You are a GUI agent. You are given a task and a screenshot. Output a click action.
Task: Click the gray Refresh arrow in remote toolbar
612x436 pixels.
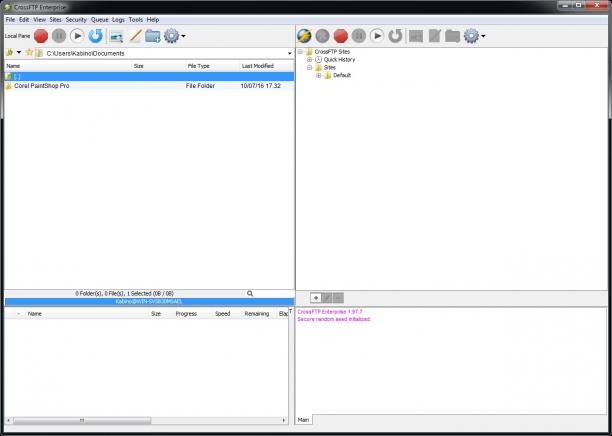pyautogui.click(x=395, y=36)
